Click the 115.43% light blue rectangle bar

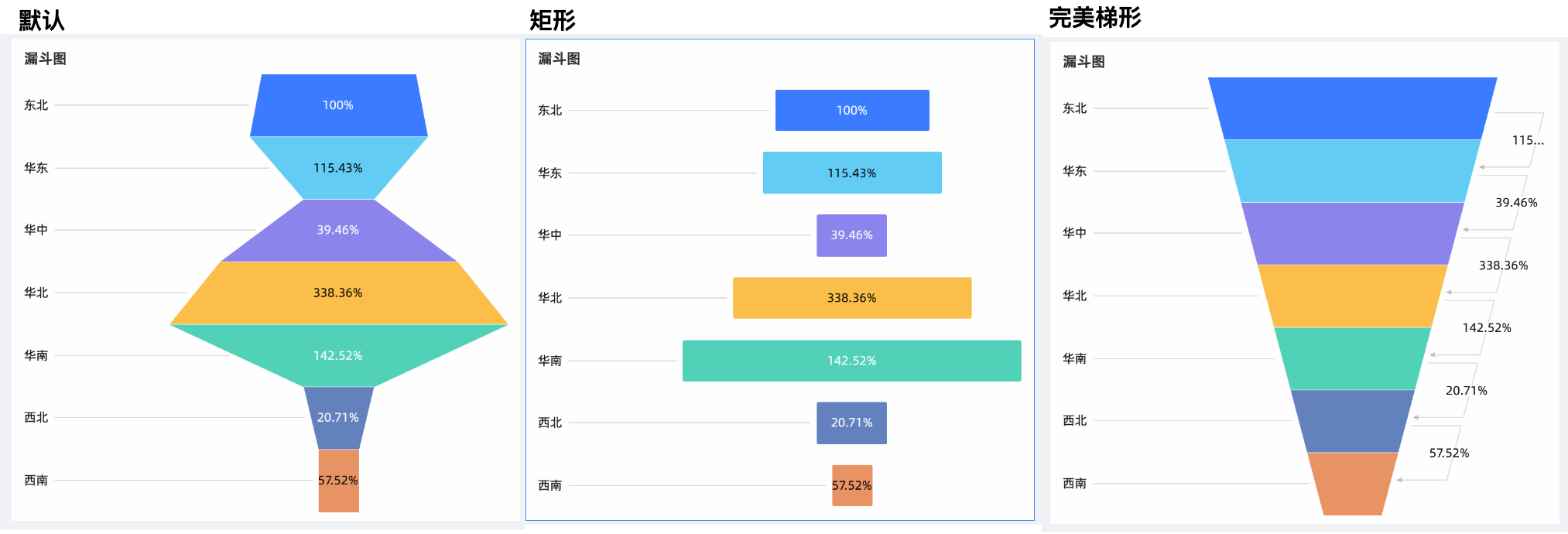point(852,173)
